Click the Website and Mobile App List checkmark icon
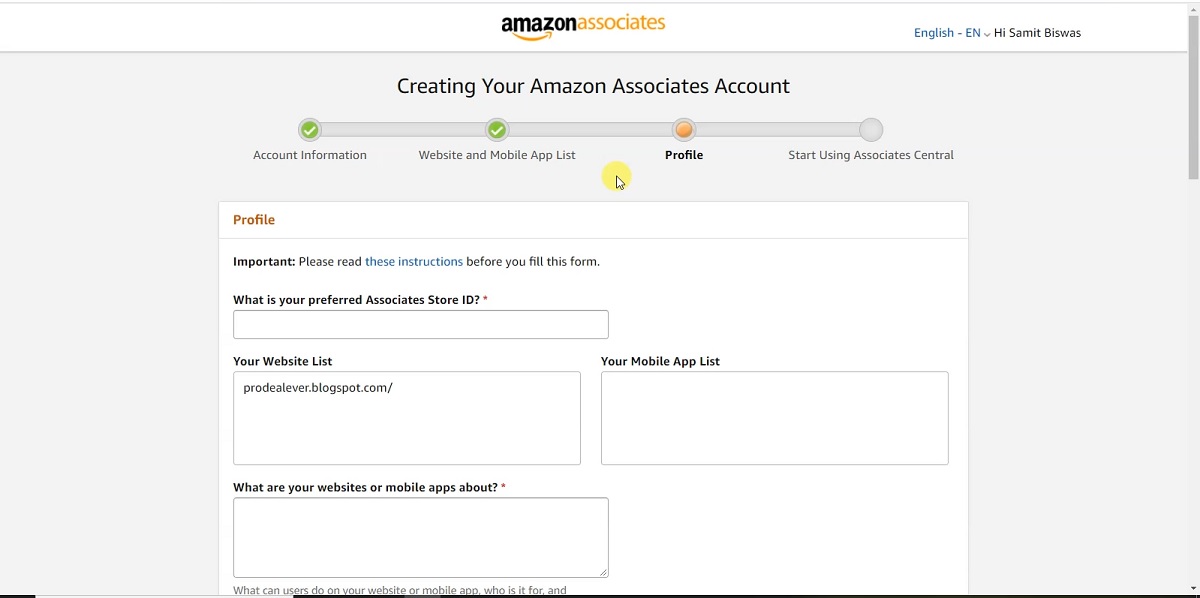This screenshot has height=598, width=1200. [x=497, y=130]
